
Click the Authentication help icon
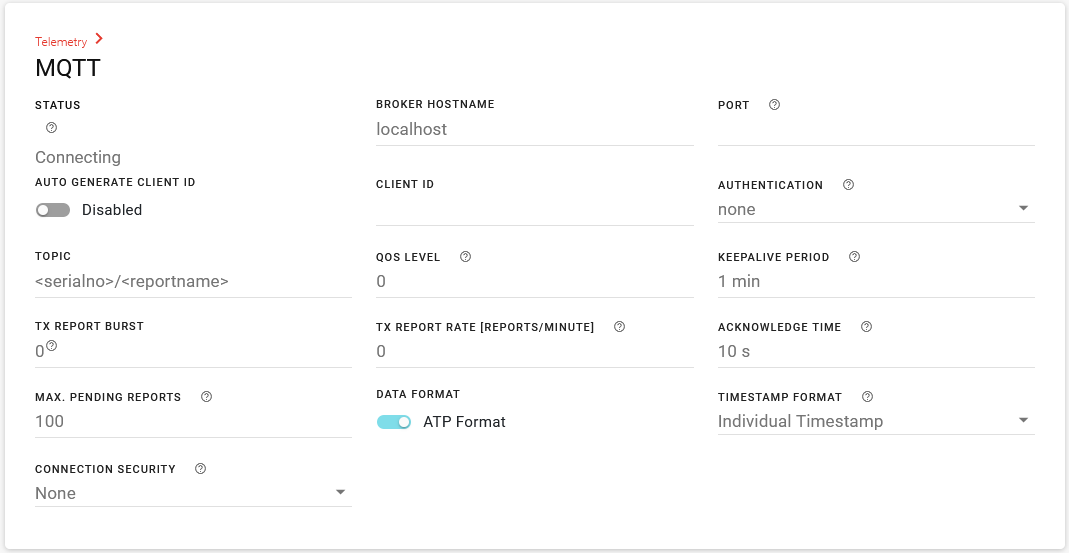(x=848, y=185)
